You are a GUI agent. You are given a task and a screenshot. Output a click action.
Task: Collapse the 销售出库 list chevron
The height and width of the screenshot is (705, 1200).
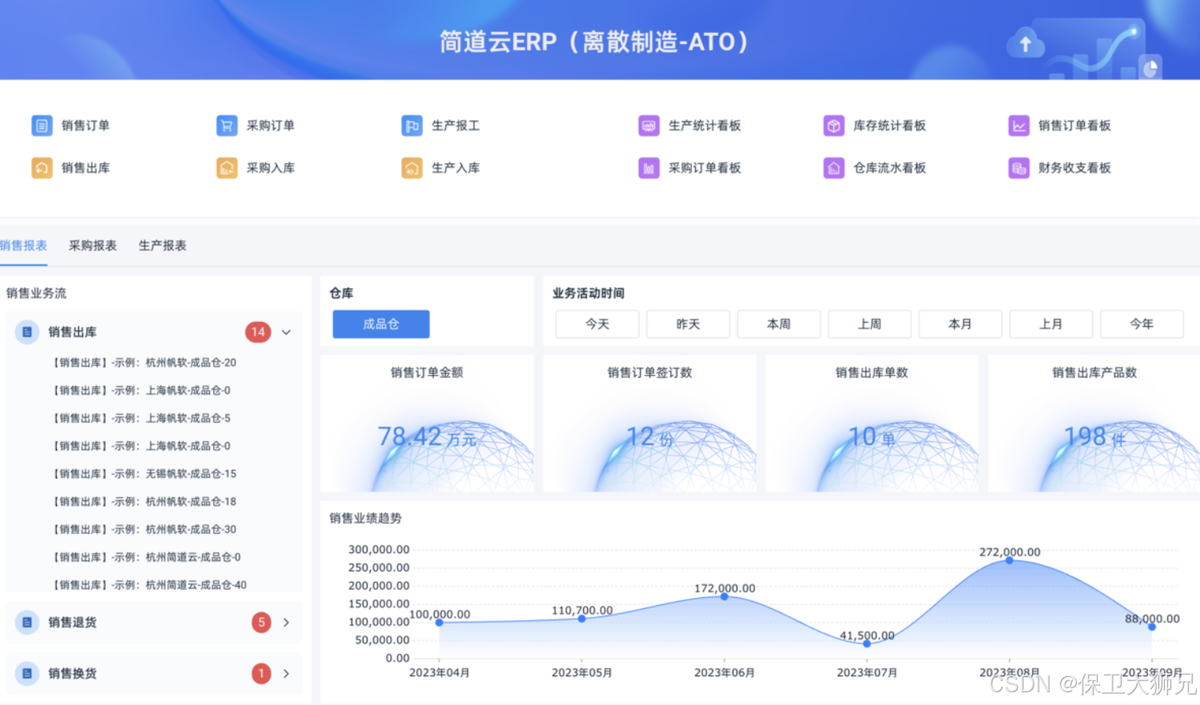(286, 332)
